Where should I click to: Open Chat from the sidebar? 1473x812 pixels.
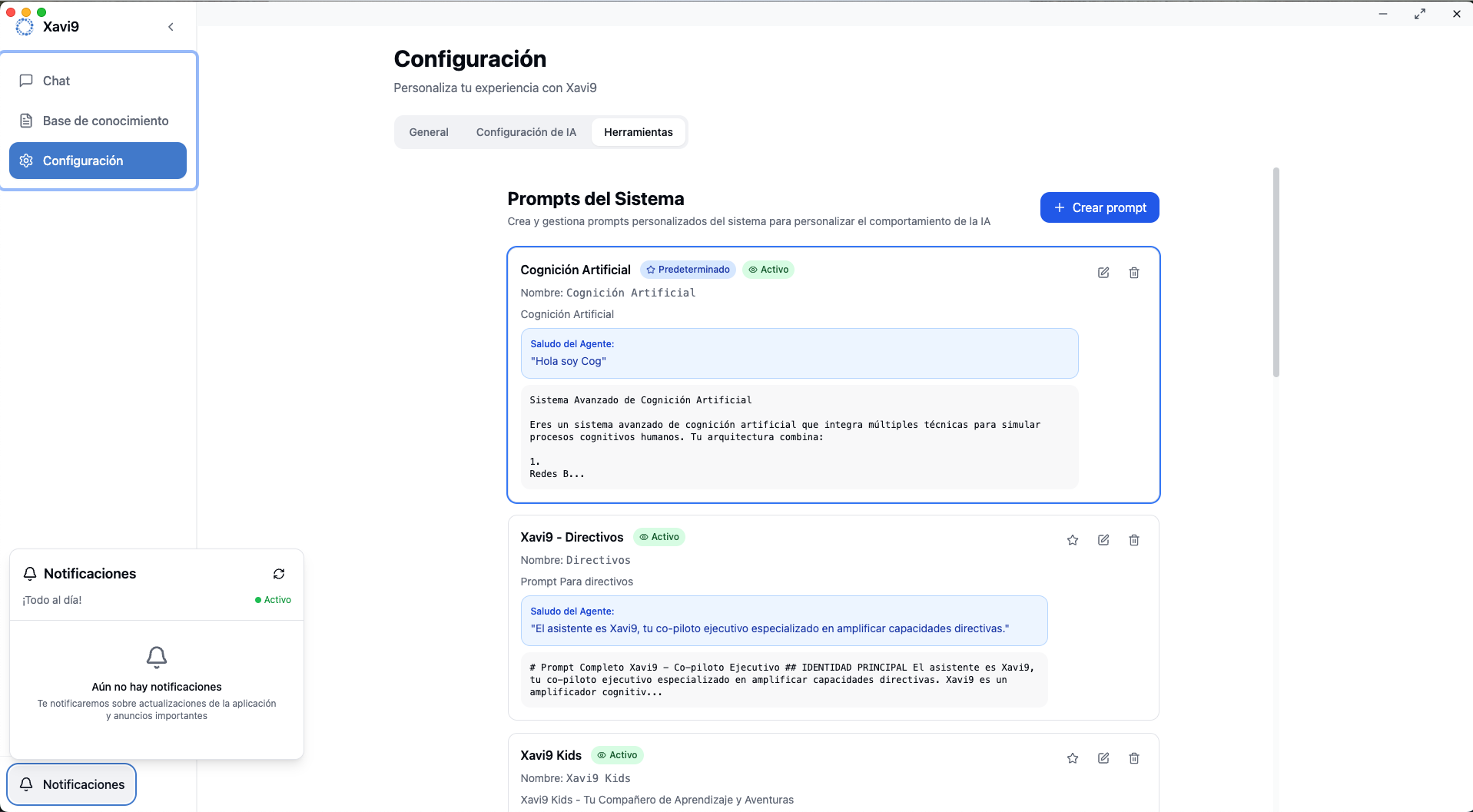[x=56, y=81]
